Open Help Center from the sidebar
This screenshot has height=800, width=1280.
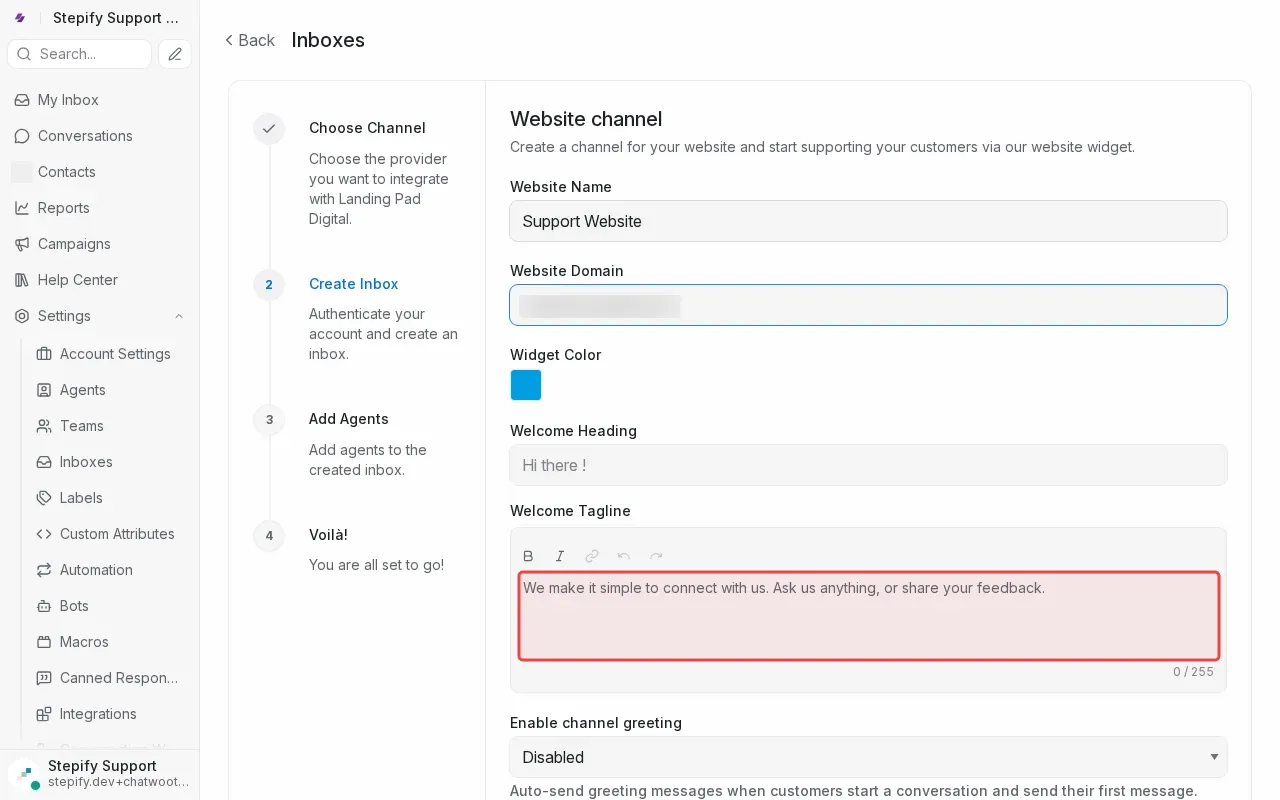(x=77, y=280)
